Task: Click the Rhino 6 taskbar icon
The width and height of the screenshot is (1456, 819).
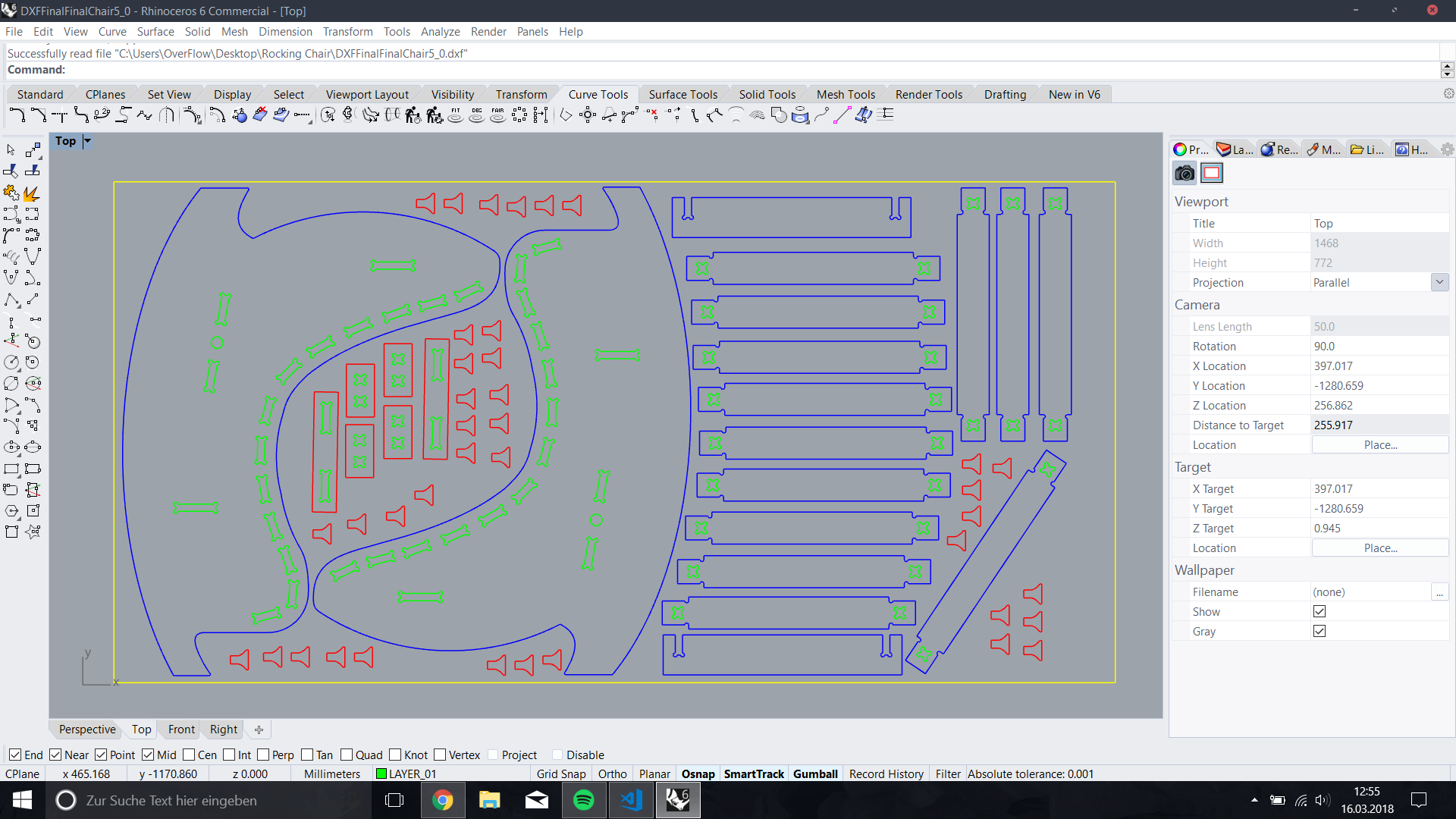Action: click(677, 800)
